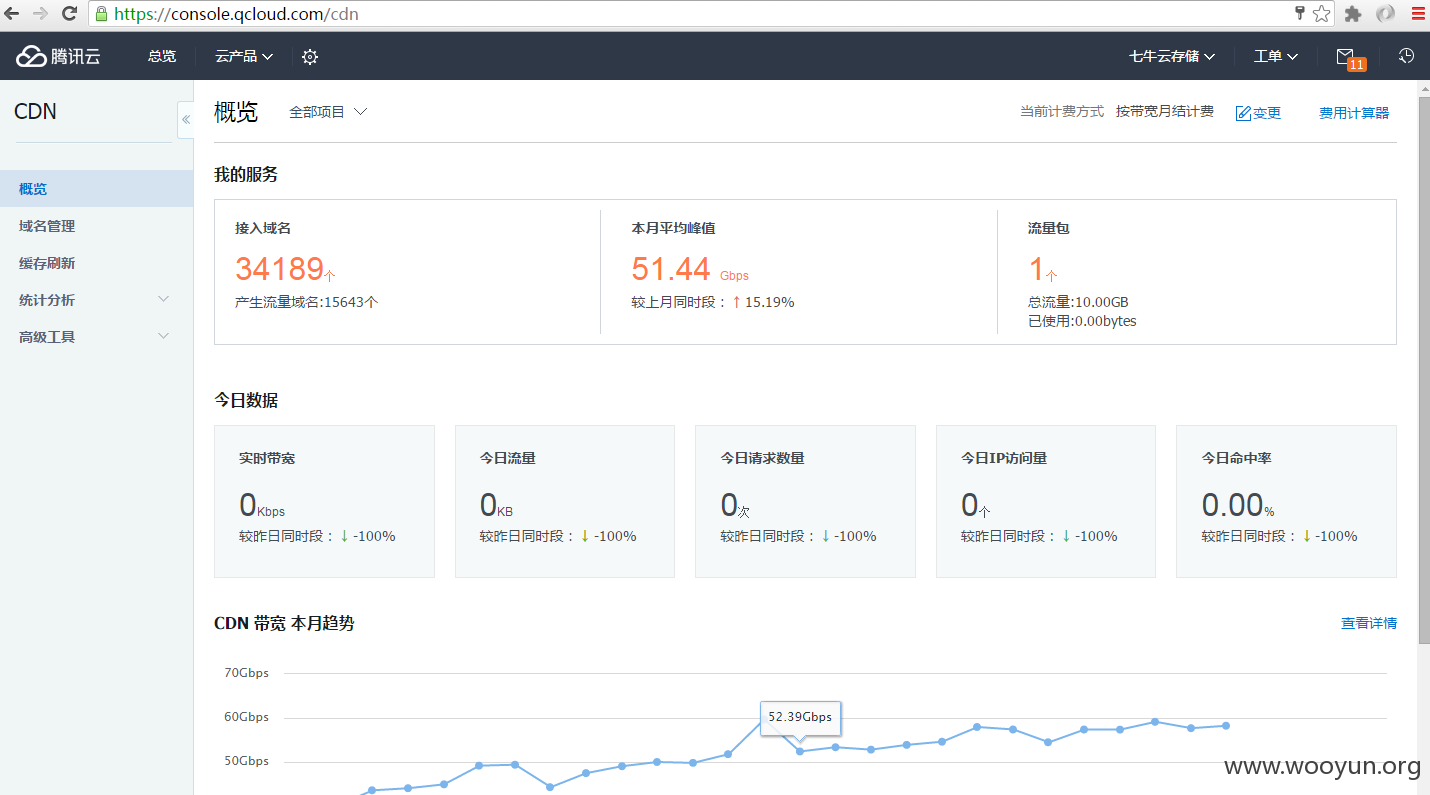Open the 工单 dropdown menu
This screenshot has height=795, width=1430.
pos(1276,56)
